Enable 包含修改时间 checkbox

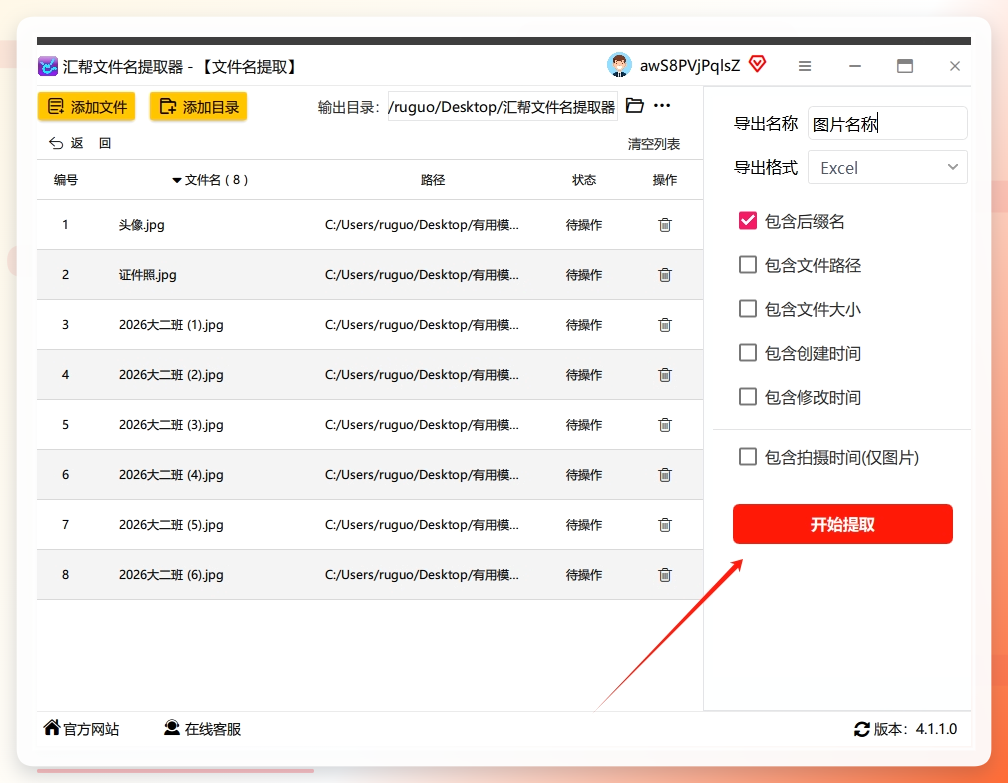tap(748, 397)
